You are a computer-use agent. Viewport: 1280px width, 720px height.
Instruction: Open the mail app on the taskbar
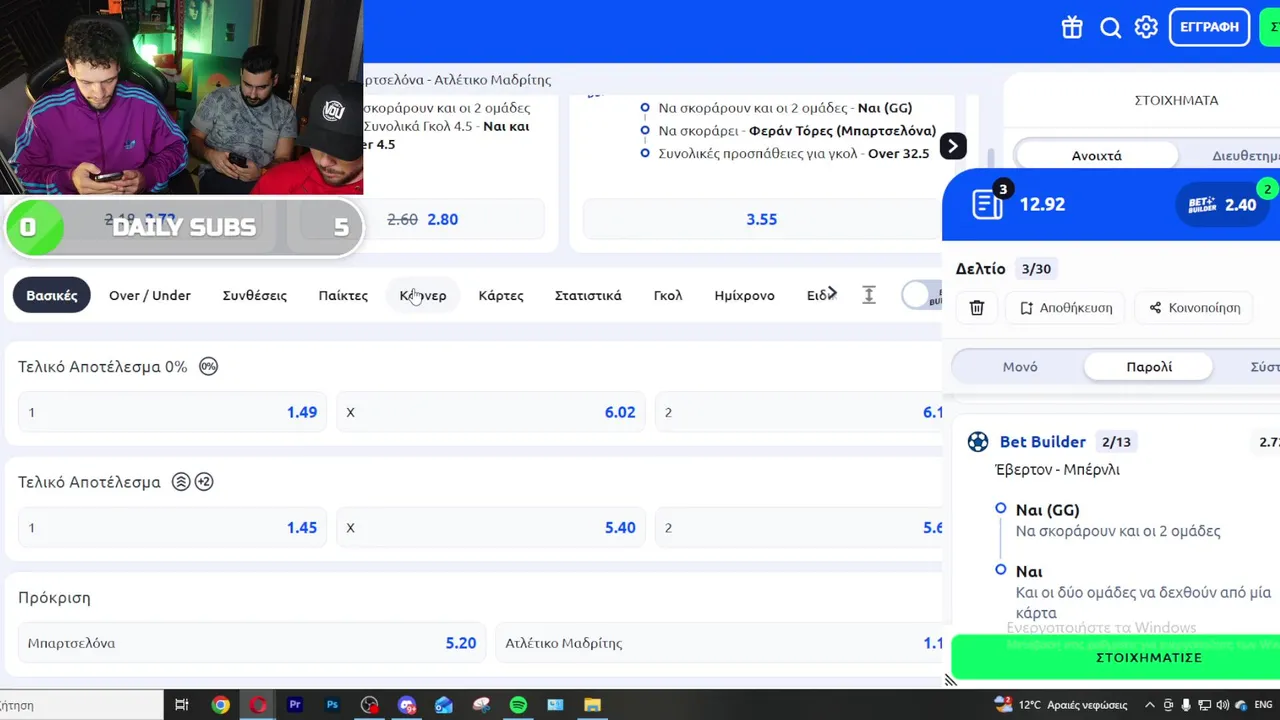click(x=444, y=705)
